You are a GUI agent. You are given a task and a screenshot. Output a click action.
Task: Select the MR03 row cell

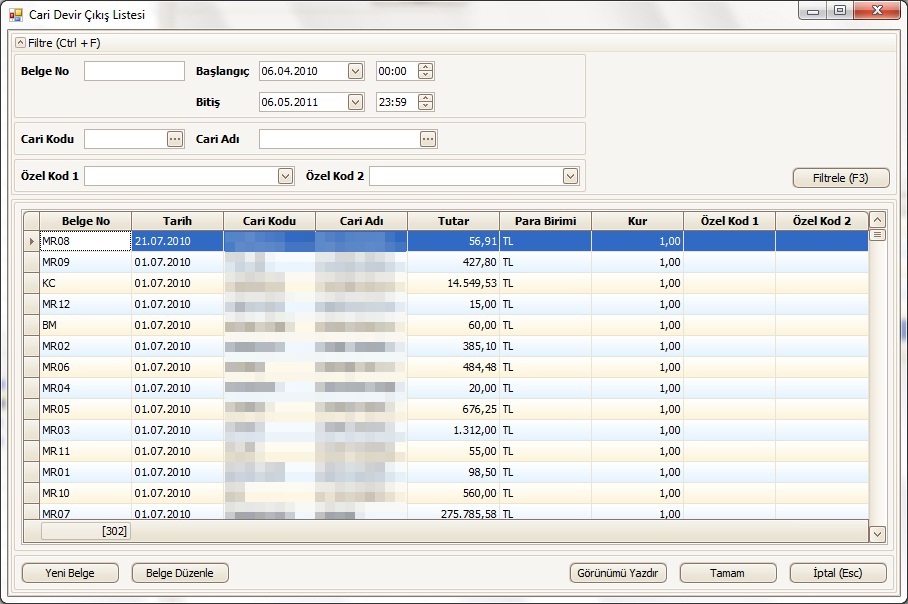pos(86,430)
